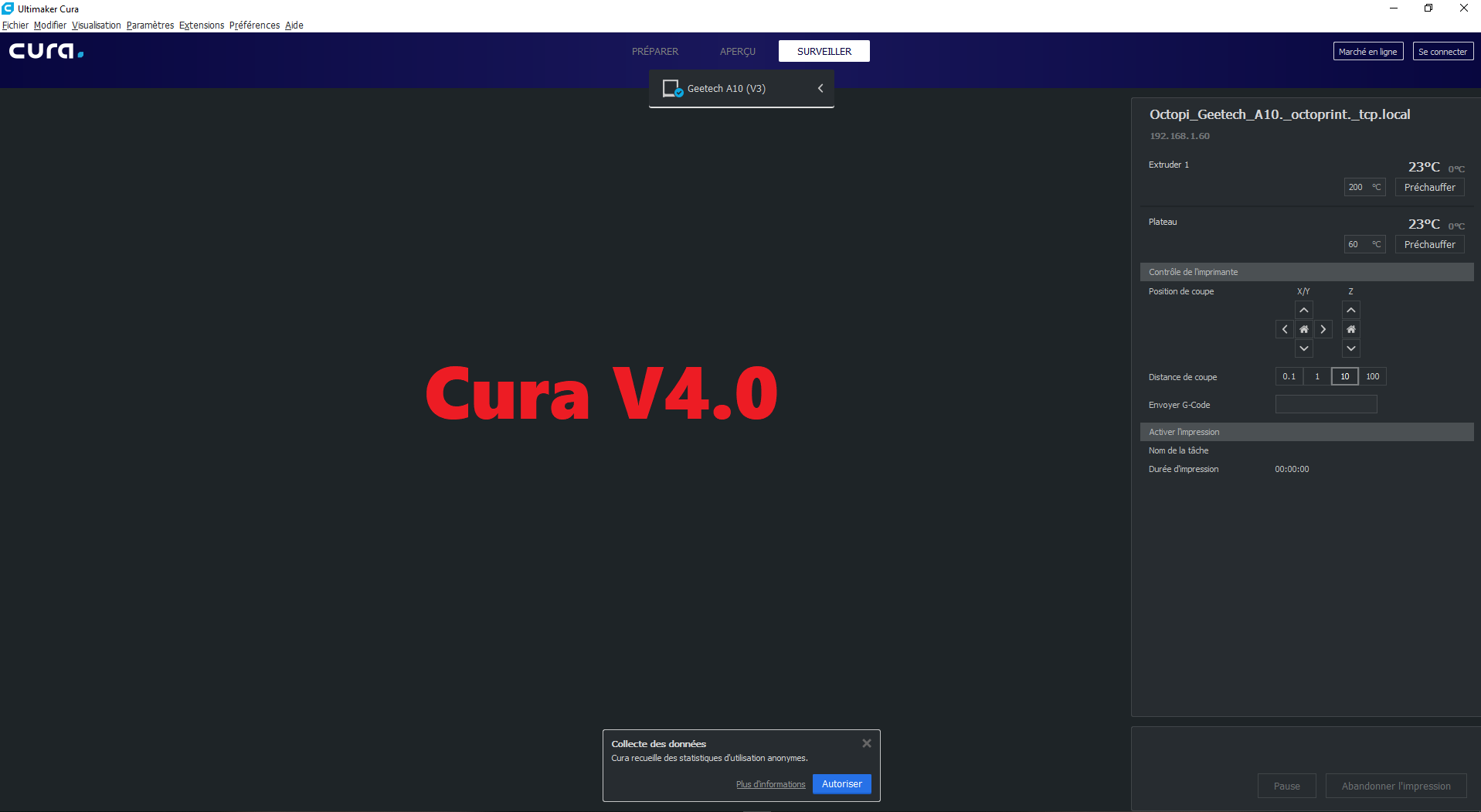Viewport: 1481px width, 812px height.
Task: Preheat Extruder 1 with Préchauffer
Action: pyautogui.click(x=1430, y=187)
